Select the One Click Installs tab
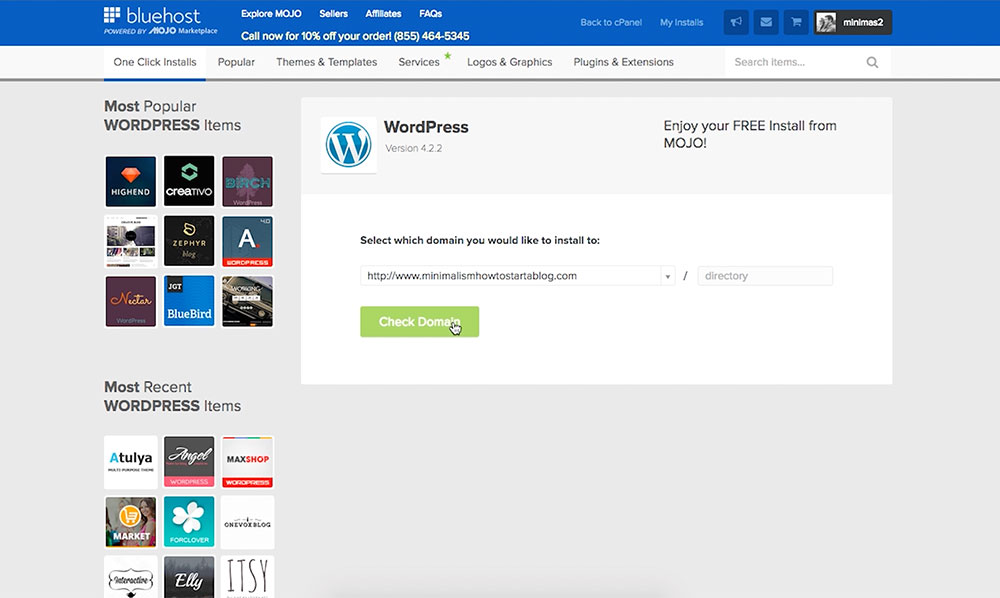Image resolution: width=1000 pixels, height=598 pixels. [155, 62]
